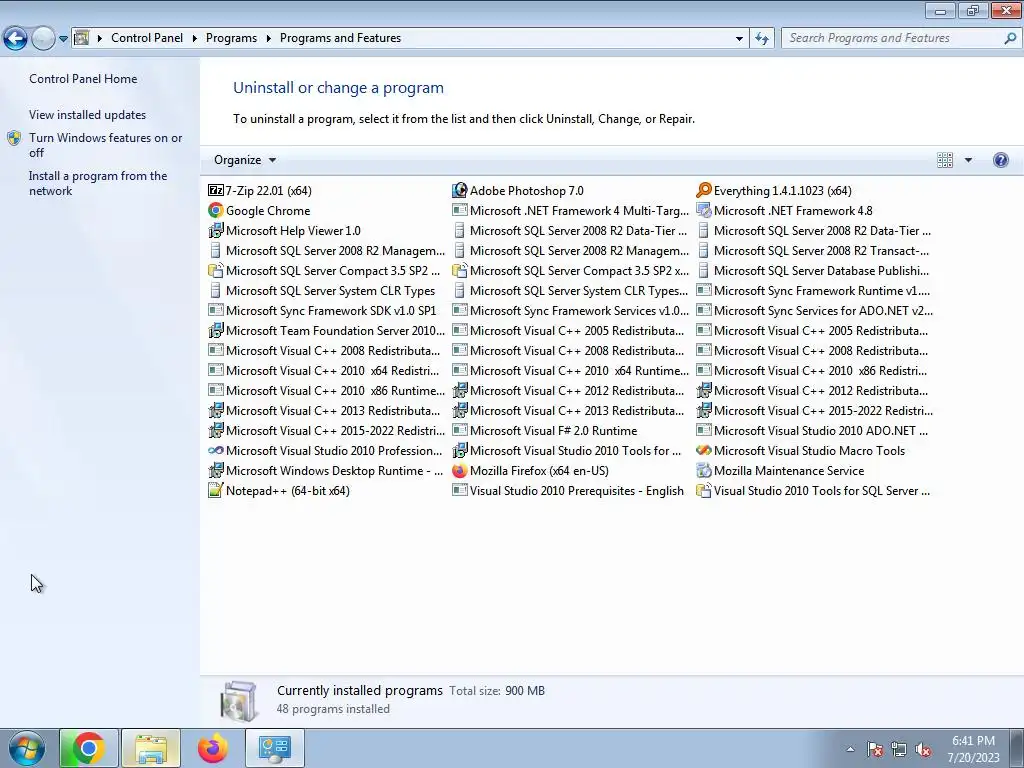Select Microsoft Windows Desktop Runtime icon

216,471
